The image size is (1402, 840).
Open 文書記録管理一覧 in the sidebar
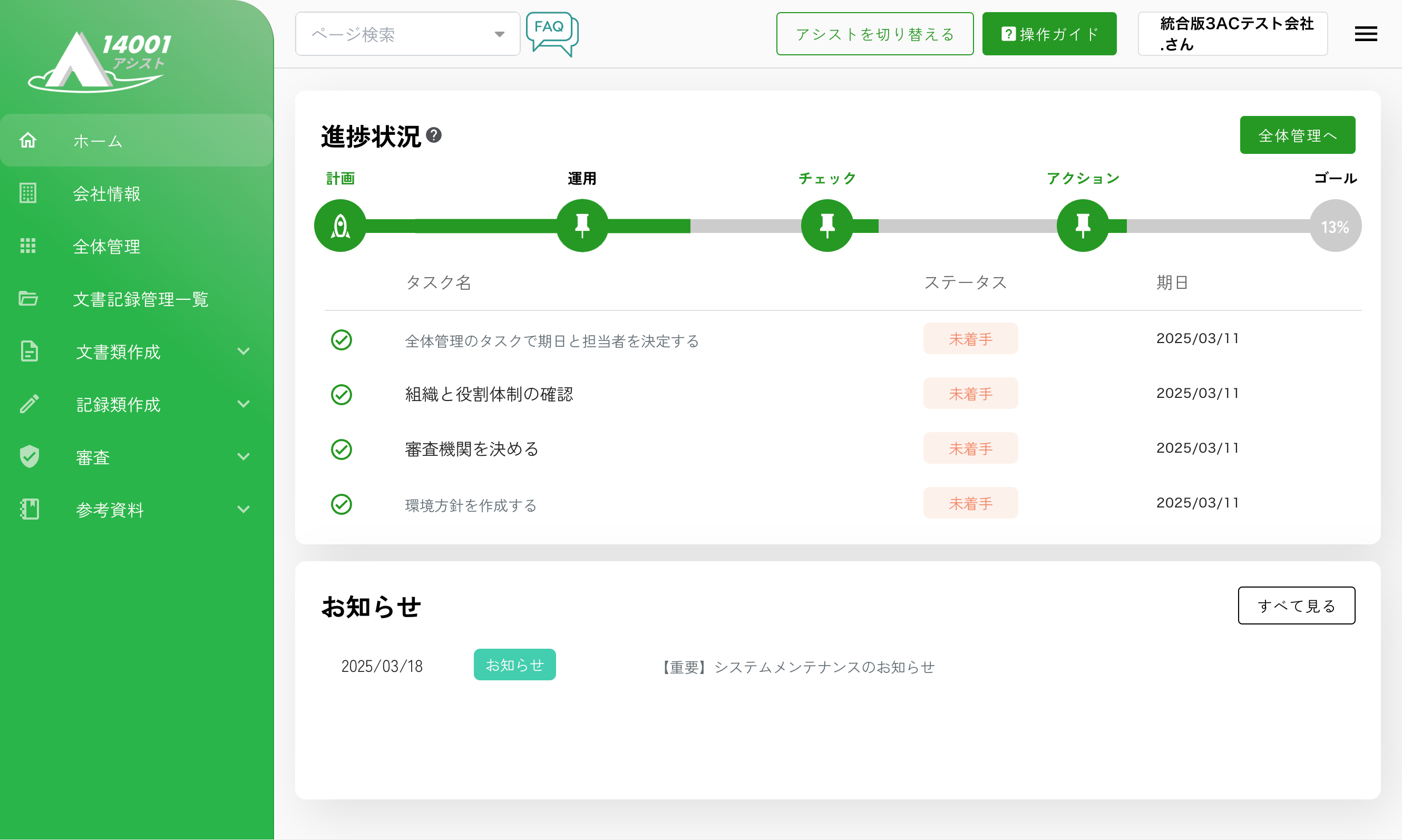click(x=140, y=299)
